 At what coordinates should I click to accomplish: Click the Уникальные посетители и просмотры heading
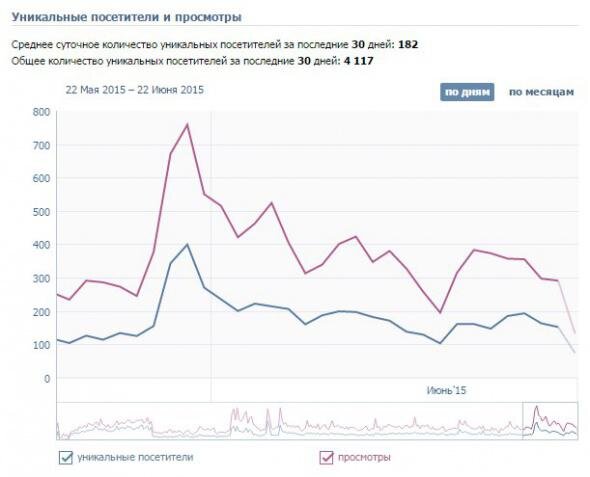126,17
